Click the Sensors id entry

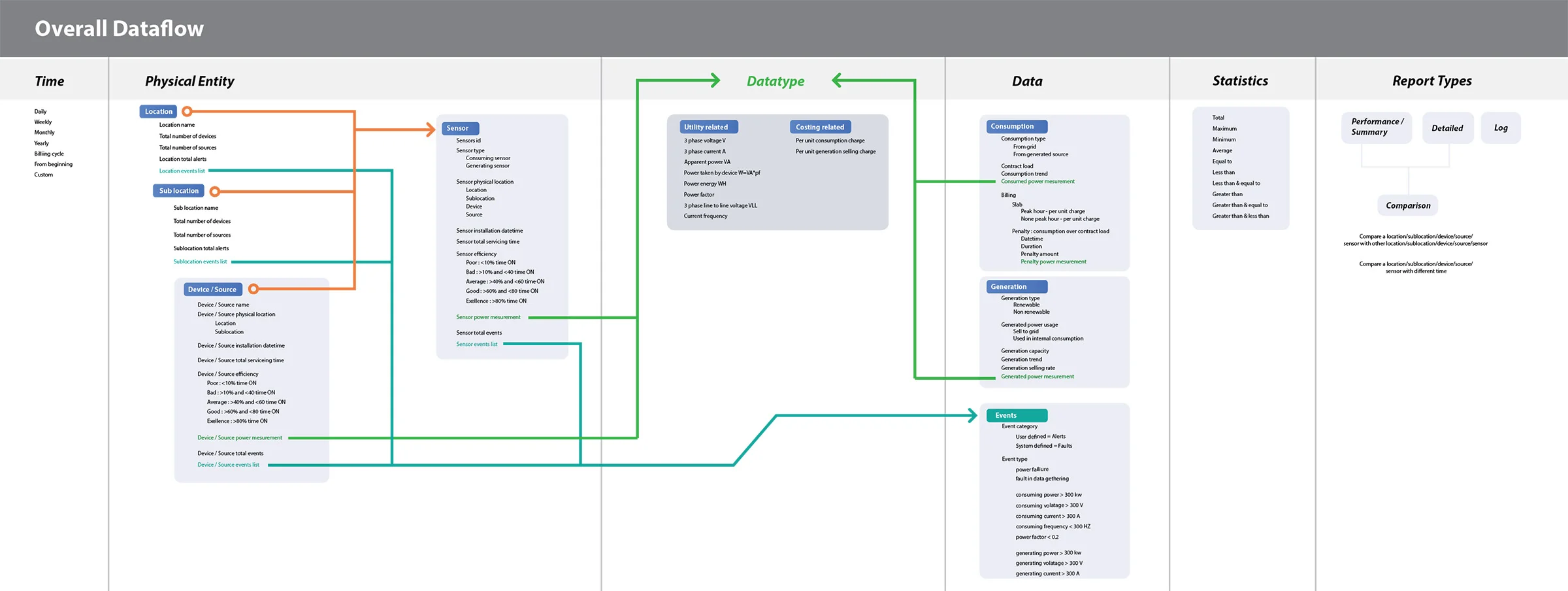pos(468,141)
